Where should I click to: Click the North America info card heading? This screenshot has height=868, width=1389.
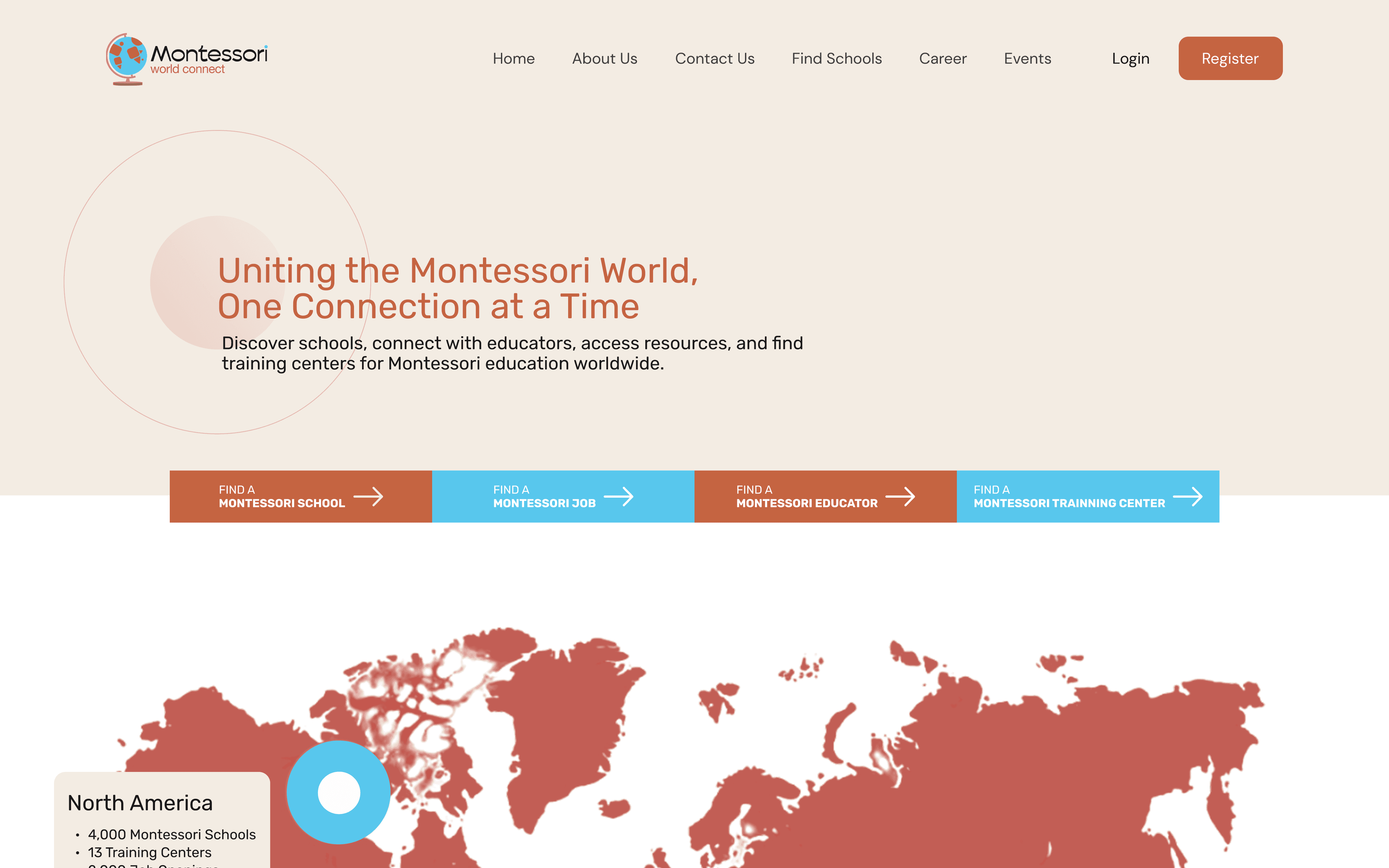coord(140,802)
